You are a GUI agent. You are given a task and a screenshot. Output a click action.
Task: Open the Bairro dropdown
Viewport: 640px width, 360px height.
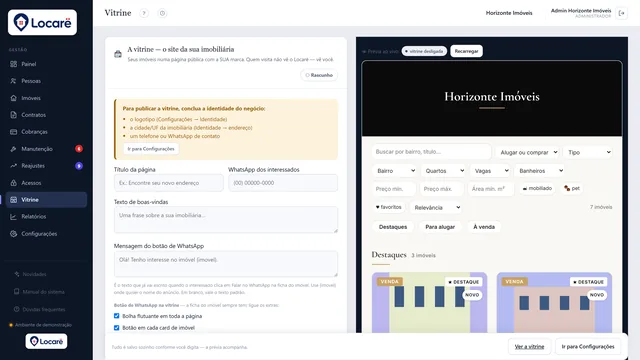point(394,171)
